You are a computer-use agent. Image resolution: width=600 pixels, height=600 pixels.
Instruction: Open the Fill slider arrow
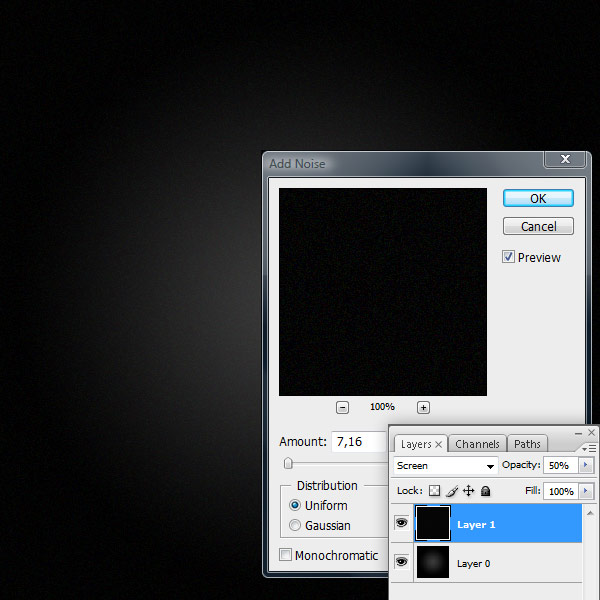click(586, 491)
